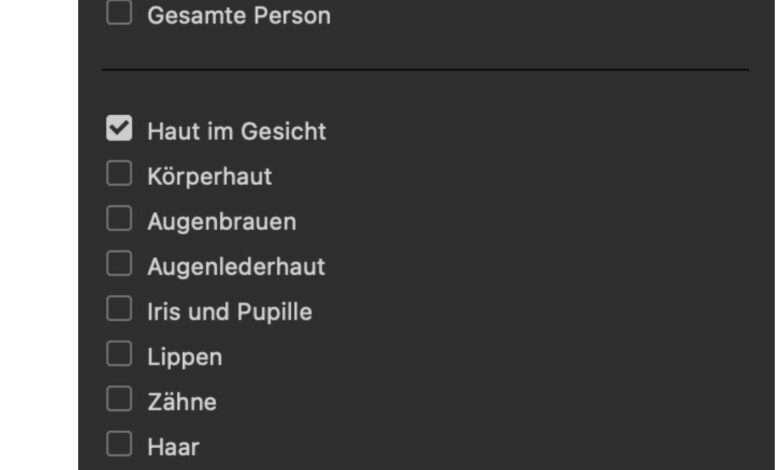Select the Lippen checkbox
Image resolution: width=780 pixels, height=470 pixels.
tap(119, 354)
